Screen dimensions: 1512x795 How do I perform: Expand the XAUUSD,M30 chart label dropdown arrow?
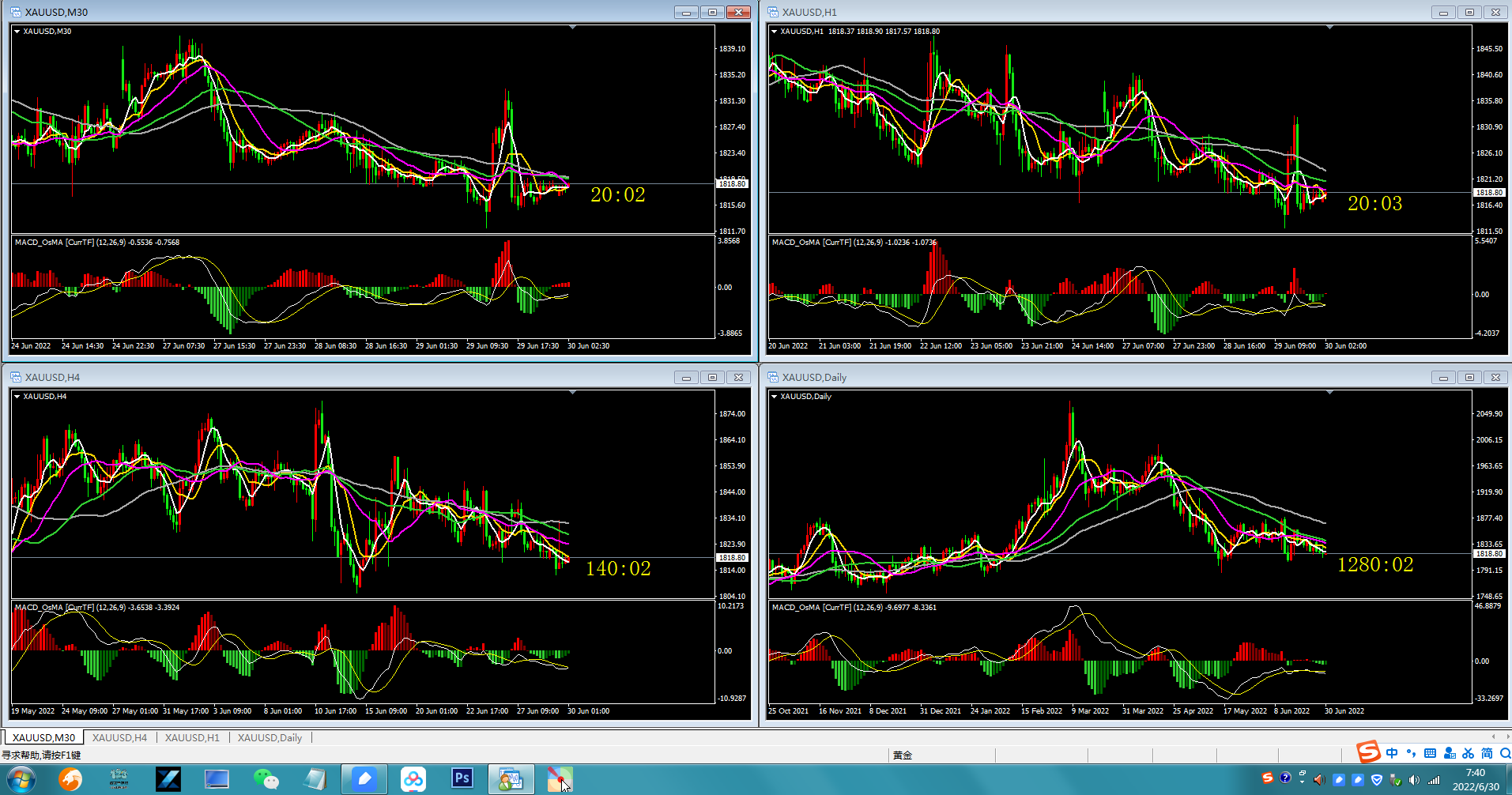[17, 32]
